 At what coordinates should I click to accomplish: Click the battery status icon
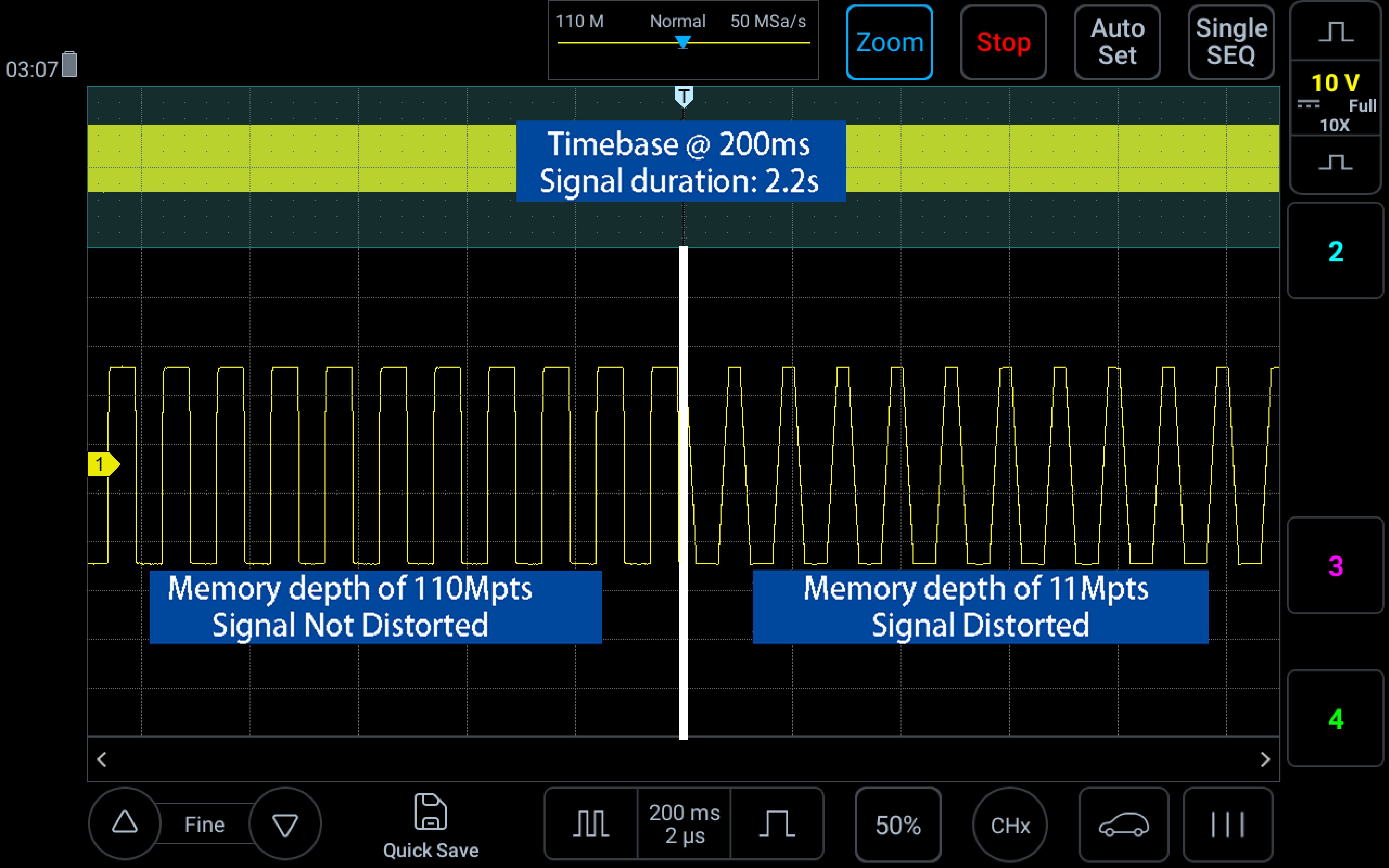pos(70,64)
